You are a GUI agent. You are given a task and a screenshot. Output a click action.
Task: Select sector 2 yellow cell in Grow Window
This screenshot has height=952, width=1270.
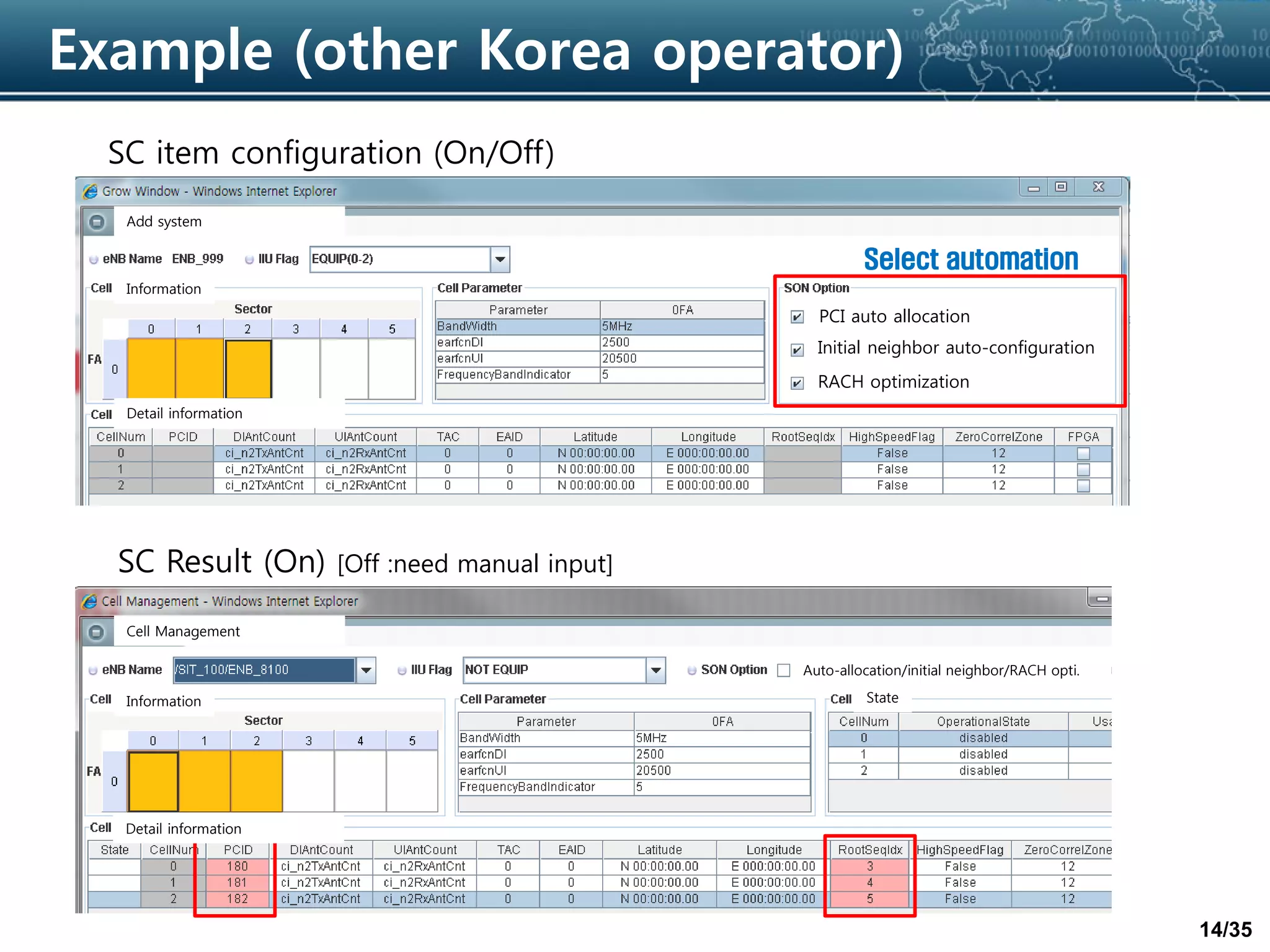(248, 369)
